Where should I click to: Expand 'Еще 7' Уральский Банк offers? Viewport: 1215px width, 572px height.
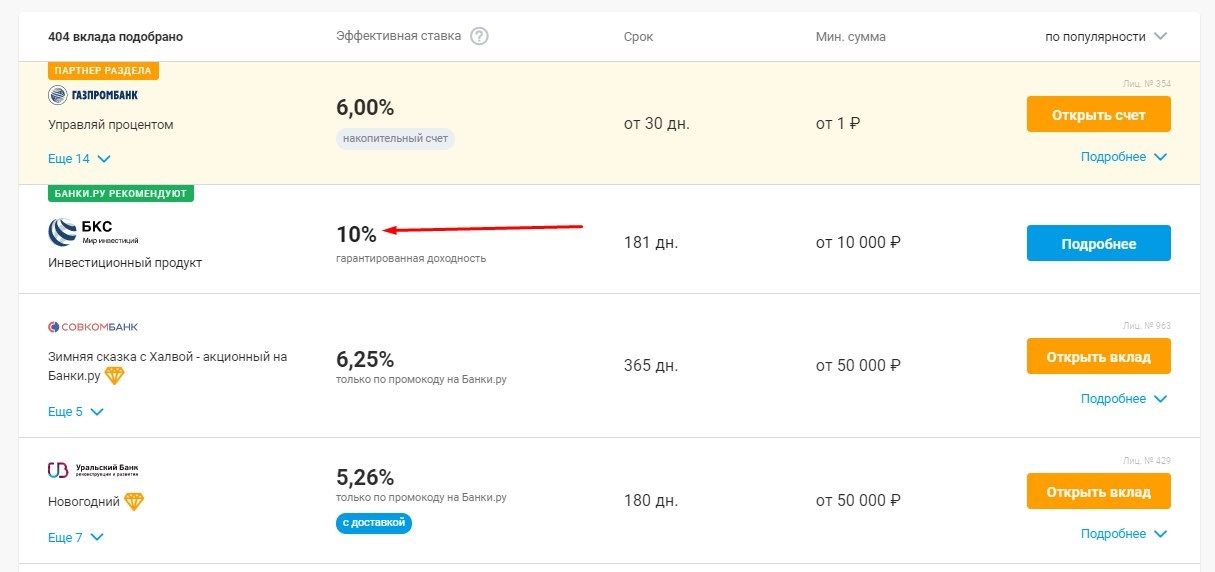point(76,538)
